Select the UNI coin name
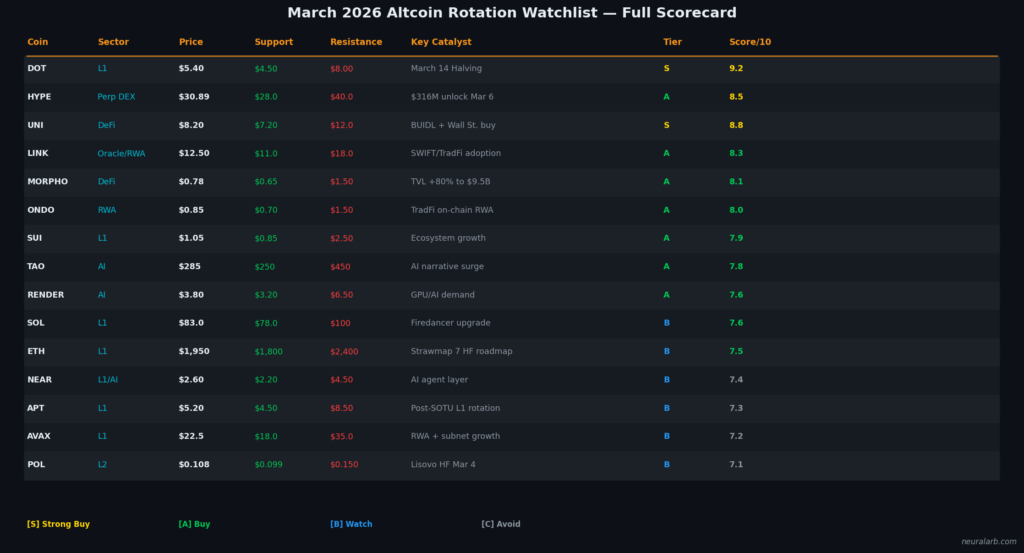 (x=35, y=125)
